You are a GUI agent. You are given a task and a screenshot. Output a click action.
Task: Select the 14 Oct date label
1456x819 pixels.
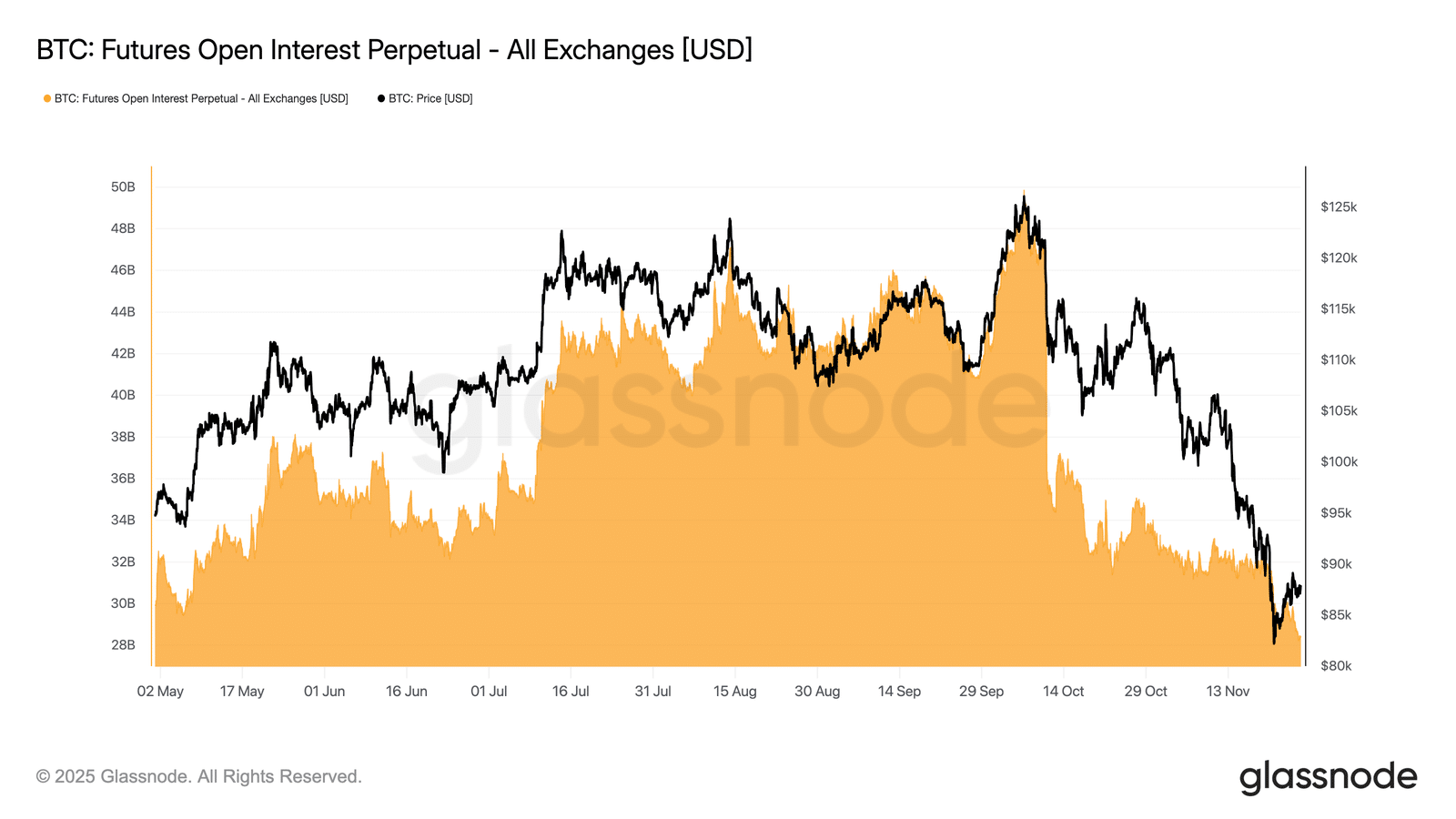(1063, 691)
